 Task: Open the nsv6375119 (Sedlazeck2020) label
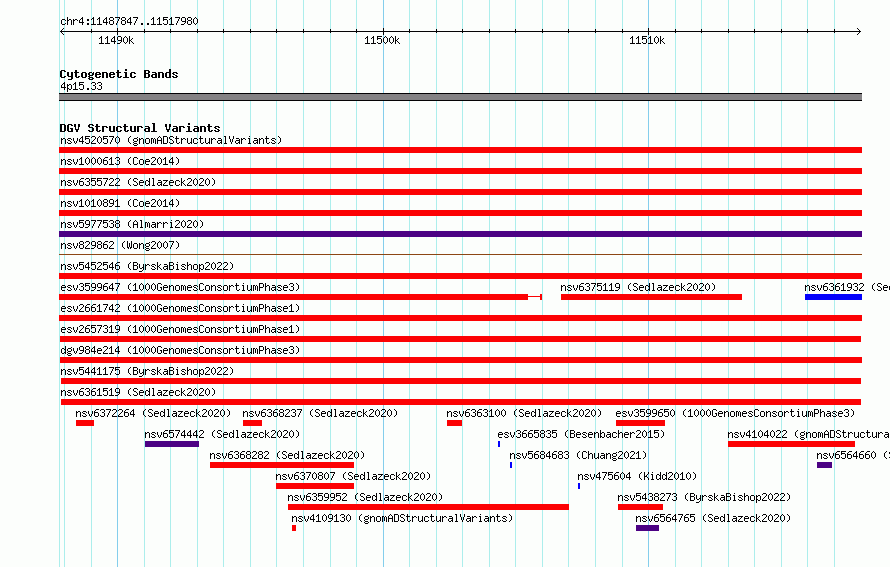638,287
